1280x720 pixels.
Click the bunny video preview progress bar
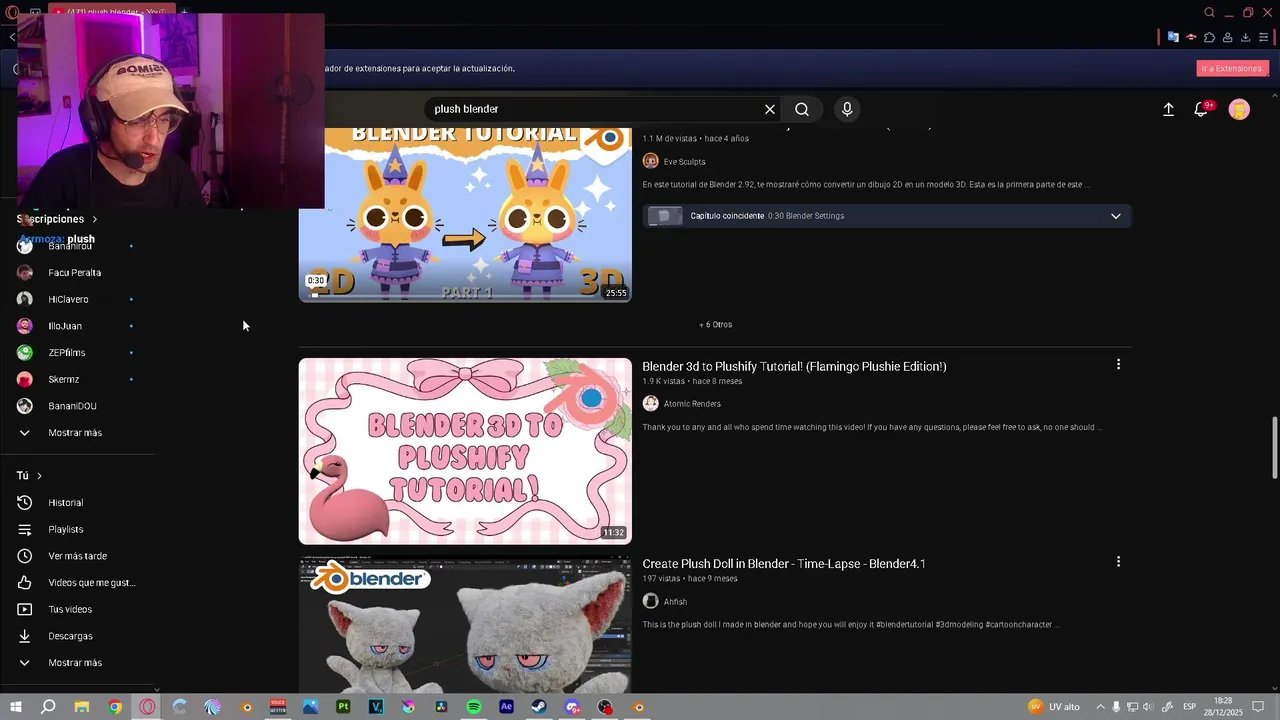pyautogui.click(x=465, y=295)
